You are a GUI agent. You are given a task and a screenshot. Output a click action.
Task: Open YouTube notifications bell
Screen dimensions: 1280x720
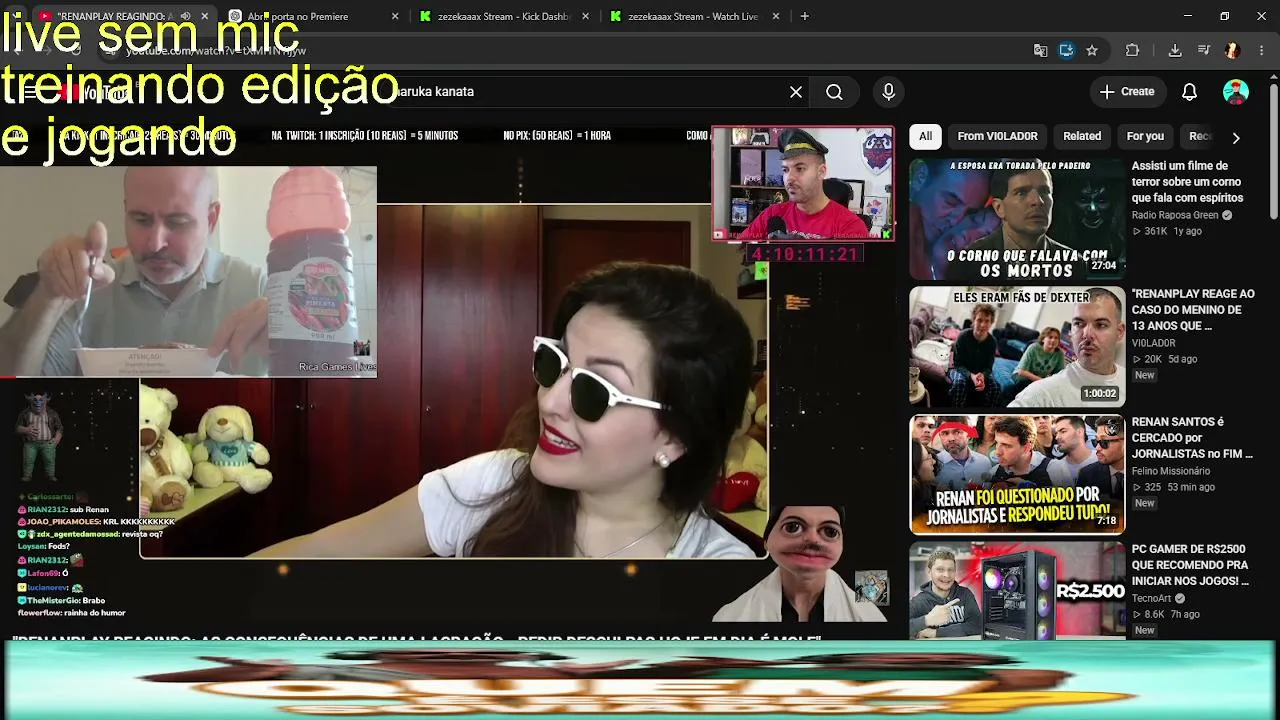(1189, 92)
